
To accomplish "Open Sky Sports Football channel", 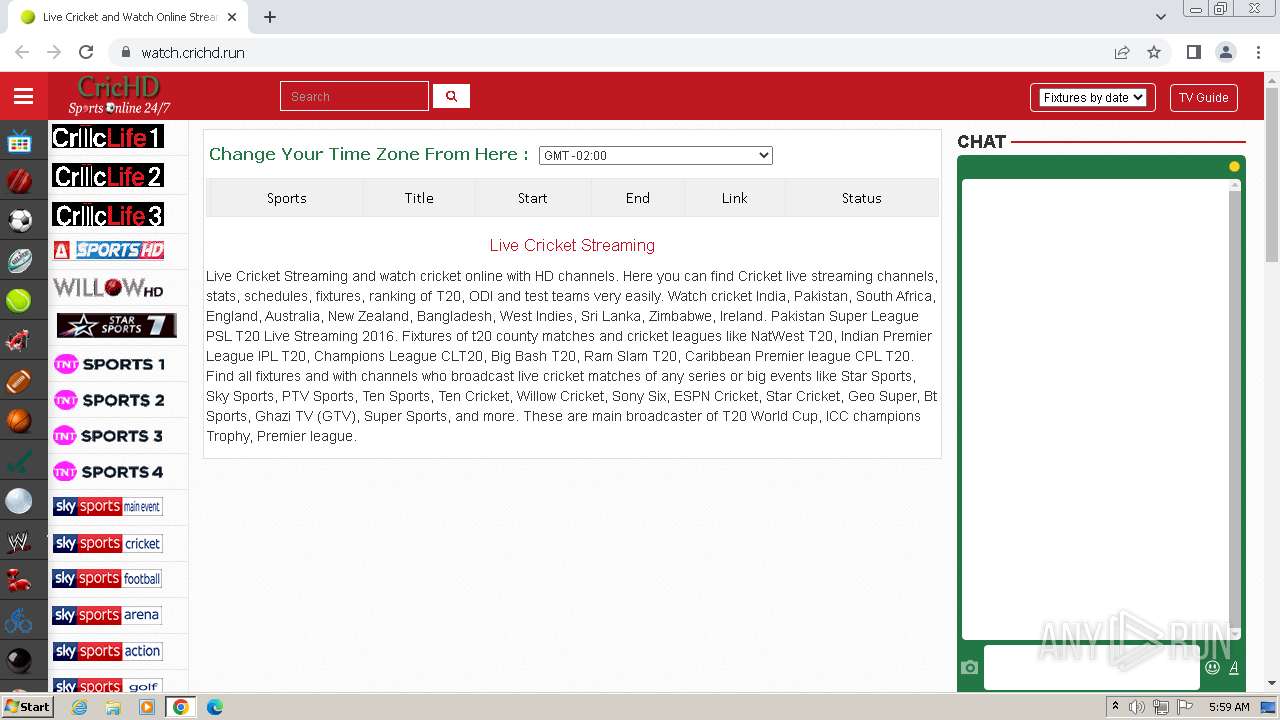I will tap(108, 579).
